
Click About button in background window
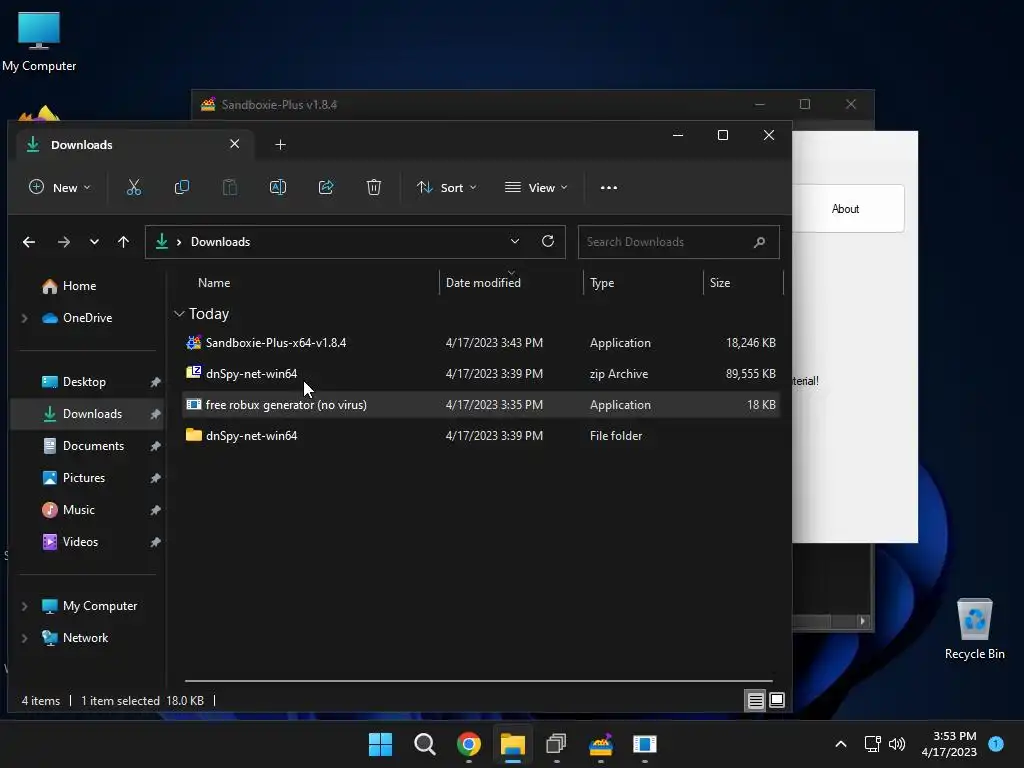pyautogui.click(x=848, y=209)
